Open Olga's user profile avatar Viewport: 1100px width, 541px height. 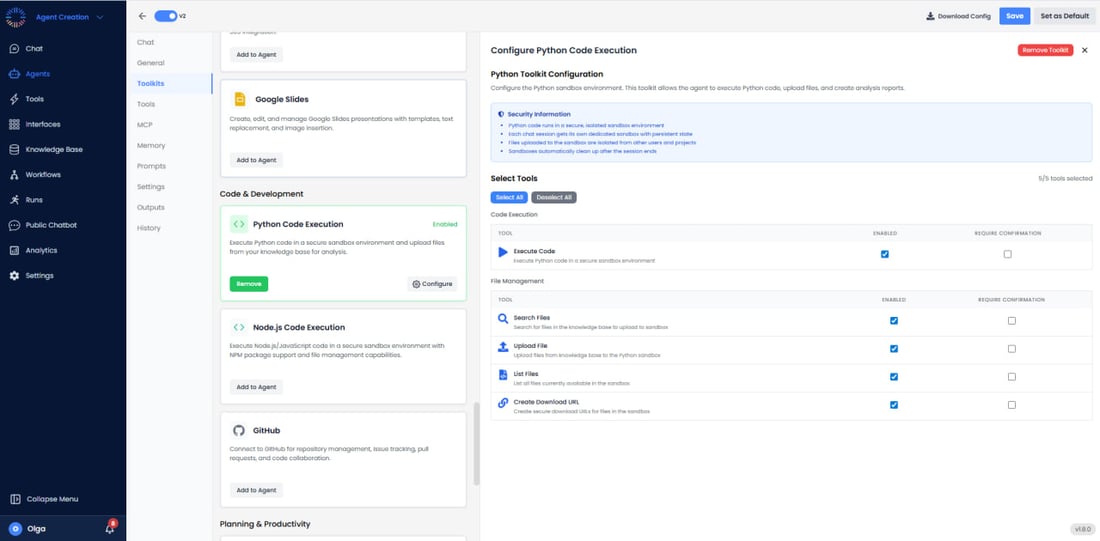[x=15, y=529]
